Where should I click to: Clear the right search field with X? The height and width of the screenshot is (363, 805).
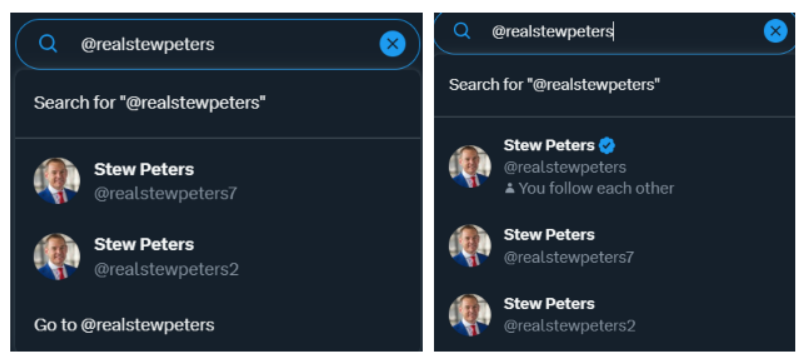pyautogui.click(x=775, y=31)
